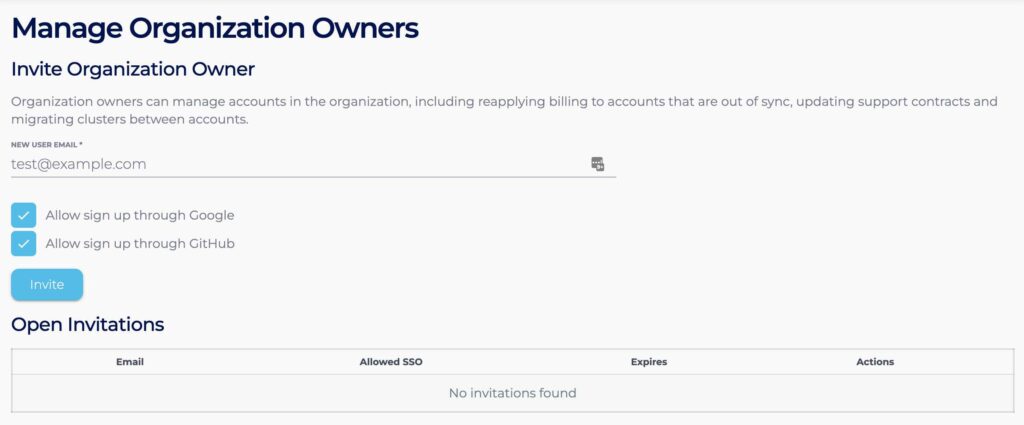
Task: Click the Expires column header
Action: [x=649, y=362]
